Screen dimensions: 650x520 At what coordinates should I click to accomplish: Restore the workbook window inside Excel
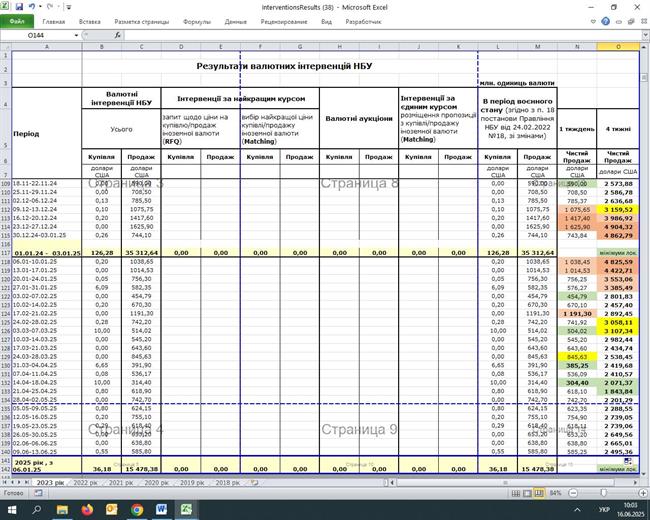pos(631,22)
